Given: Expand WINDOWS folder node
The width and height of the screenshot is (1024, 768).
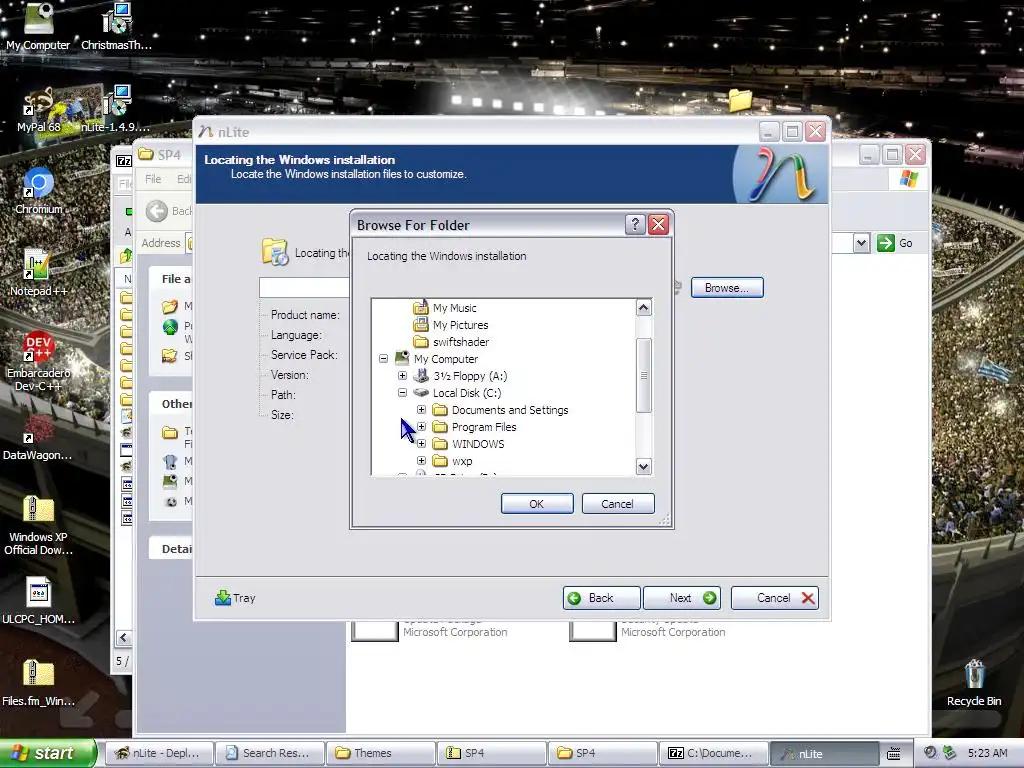Looking at the screenshot, I should [x=421, y=443].
